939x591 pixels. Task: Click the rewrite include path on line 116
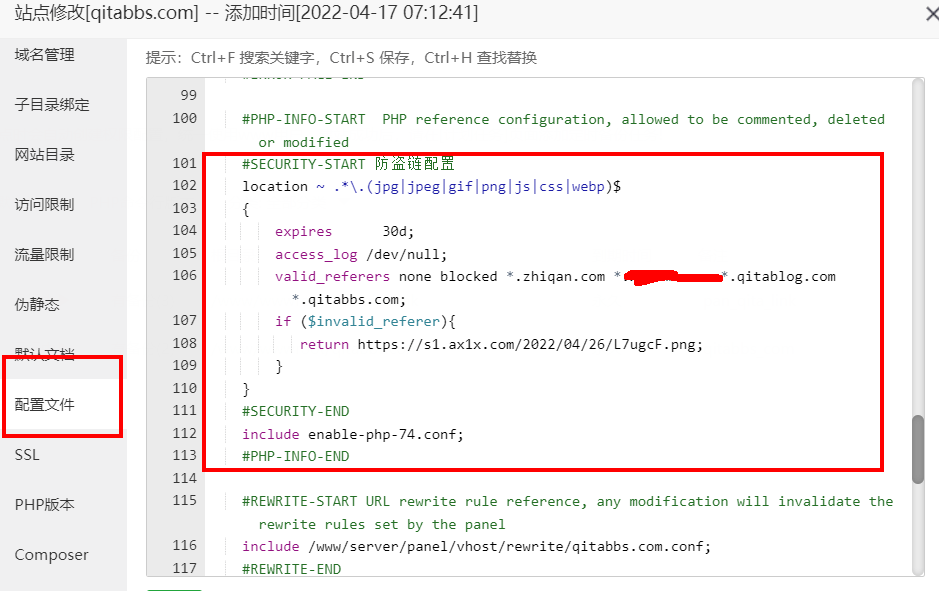coord(510,546)
